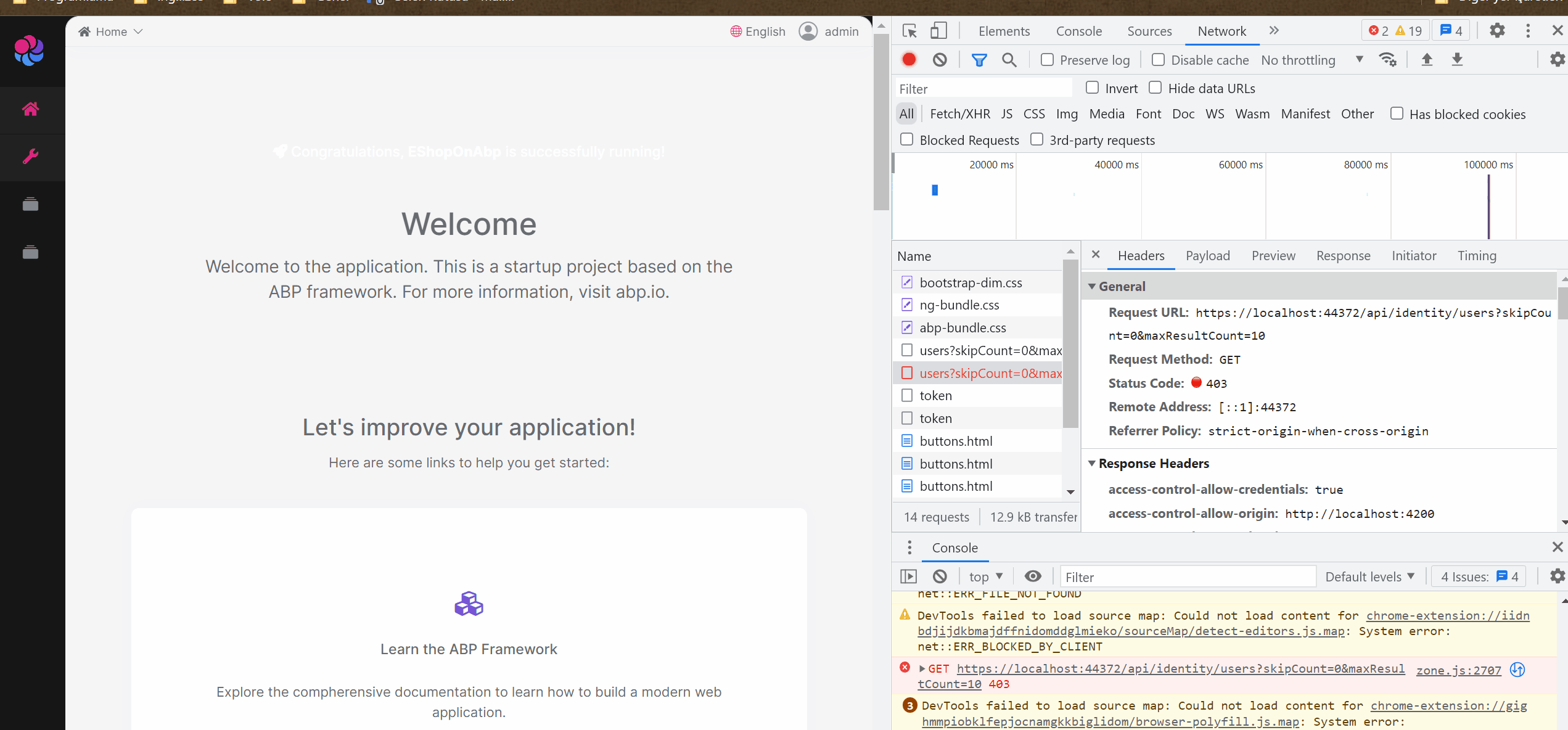The image size is (1568, 730).
Task: Switch to the Payload tab
Action: click(1207, 256)
